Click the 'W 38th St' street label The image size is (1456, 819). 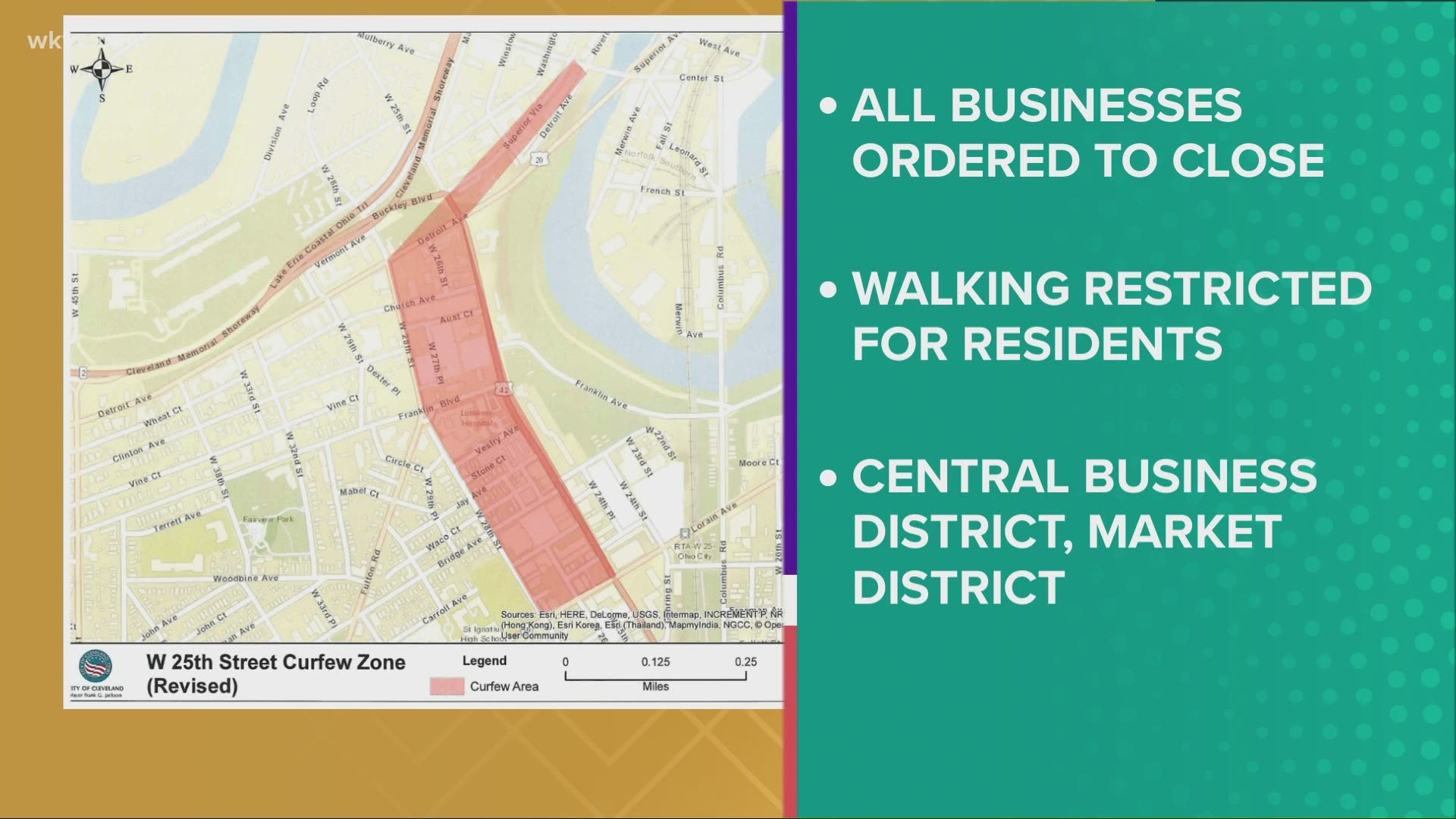(x=219, y=477)
